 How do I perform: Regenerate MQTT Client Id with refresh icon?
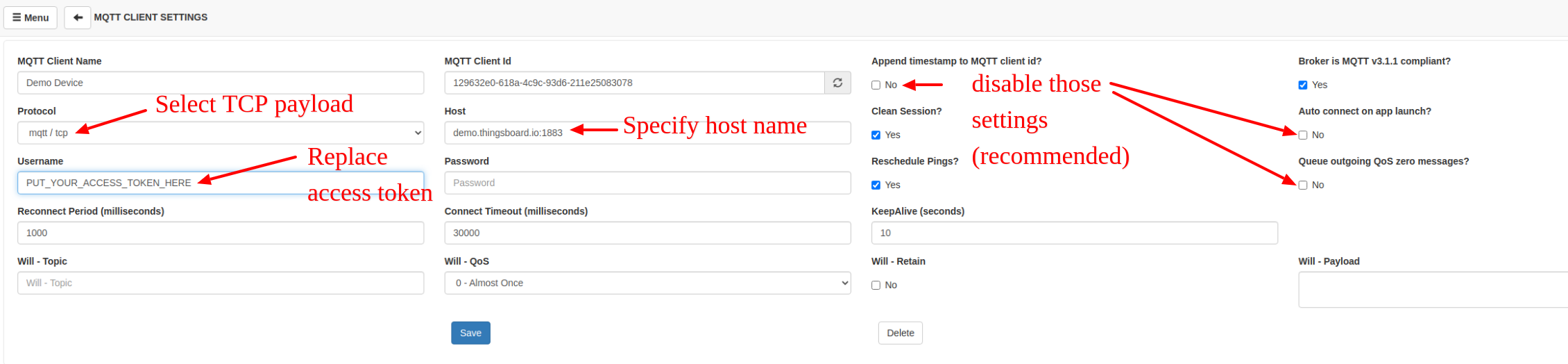point(837,83)
